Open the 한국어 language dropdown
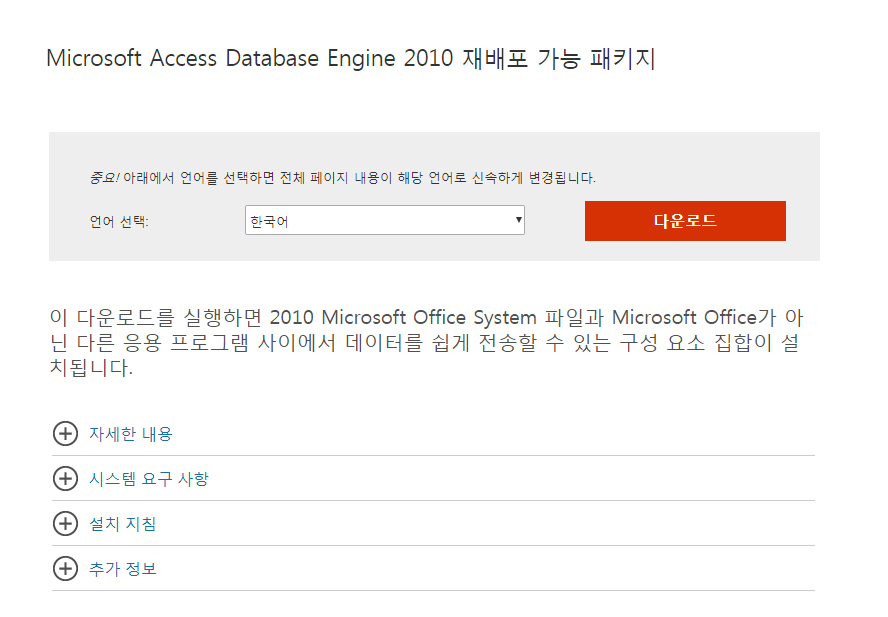This screenshot has width=888, height=617. pyautogui.click(x=385, y=220)
